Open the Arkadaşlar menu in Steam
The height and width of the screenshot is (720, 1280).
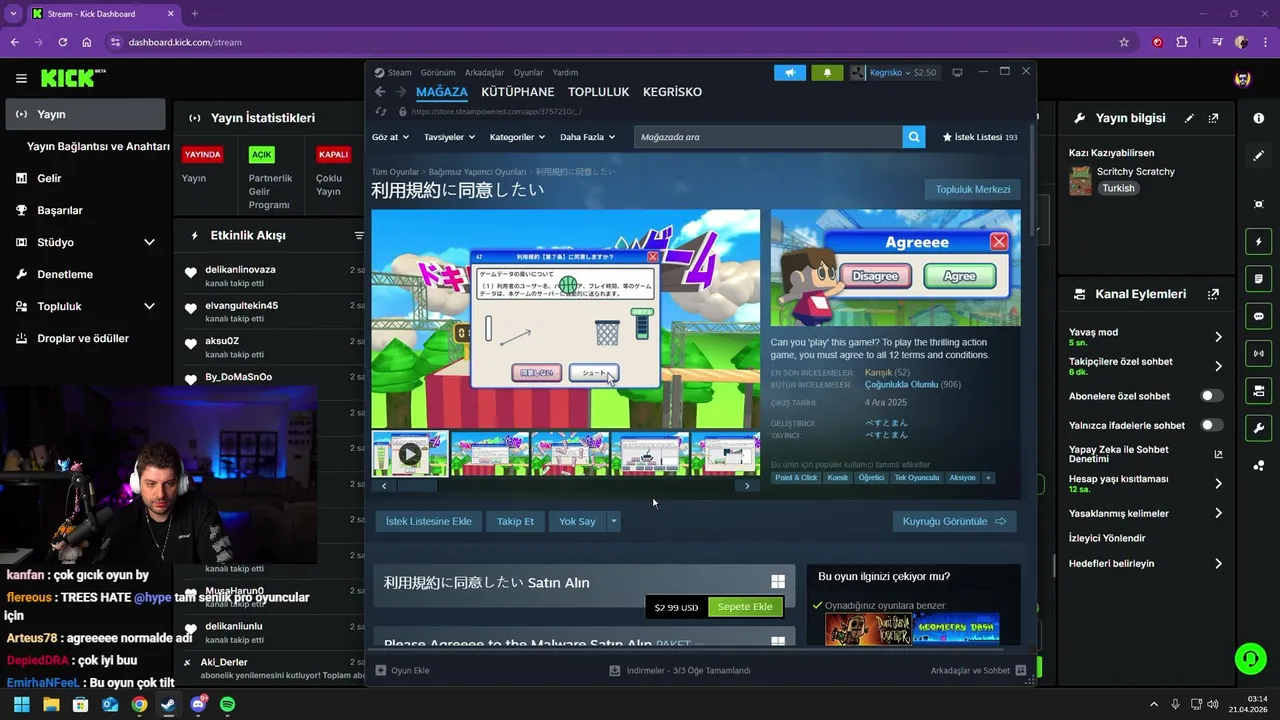pyautogui.click(x=484, y=73)
